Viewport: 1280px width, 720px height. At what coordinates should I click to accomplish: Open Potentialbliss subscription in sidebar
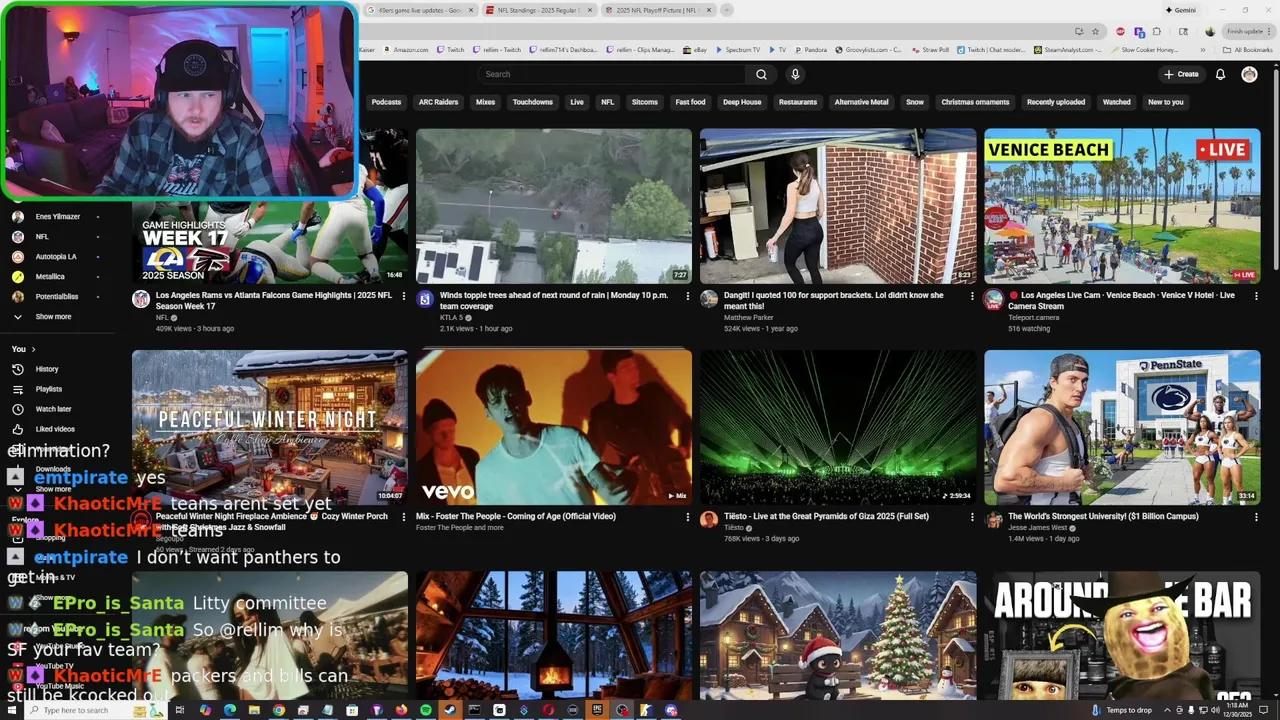click(x=57, y=296)
